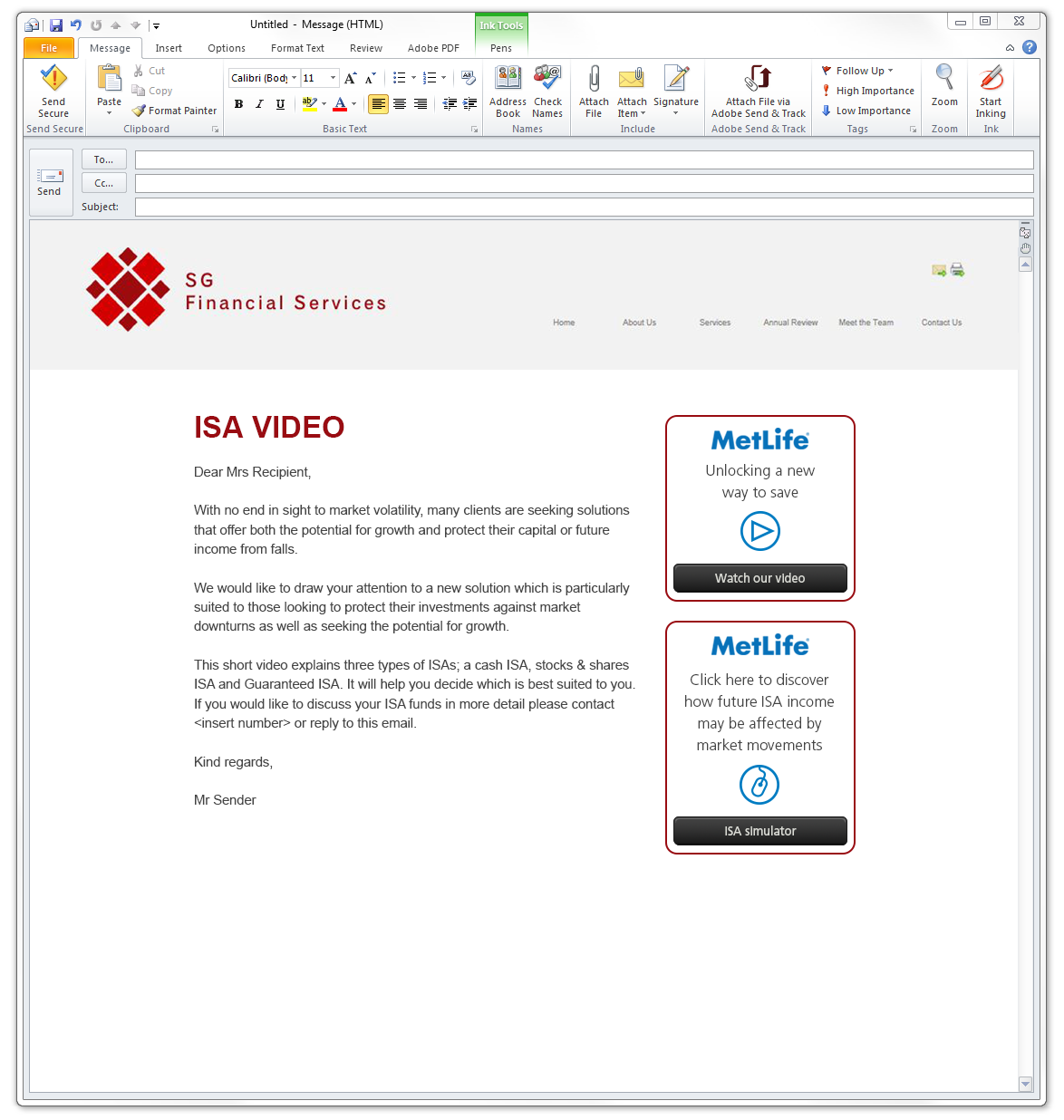Viewport: 1064px width, 1120px height.
Task: Minimize the ribbon with the caret arrow
Action: tap(1010, 48)
